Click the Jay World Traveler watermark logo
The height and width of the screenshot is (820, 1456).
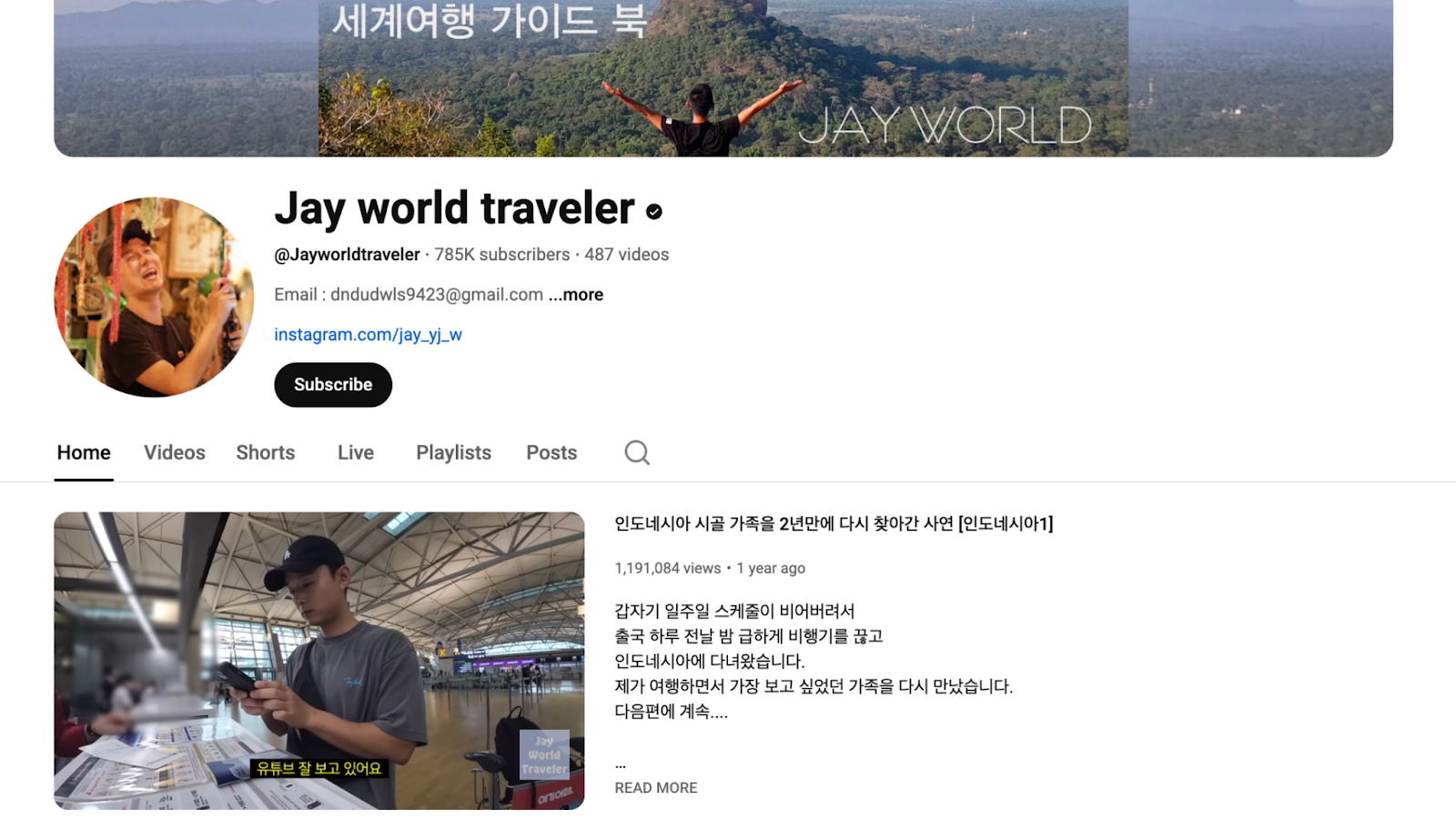[544, 754]
